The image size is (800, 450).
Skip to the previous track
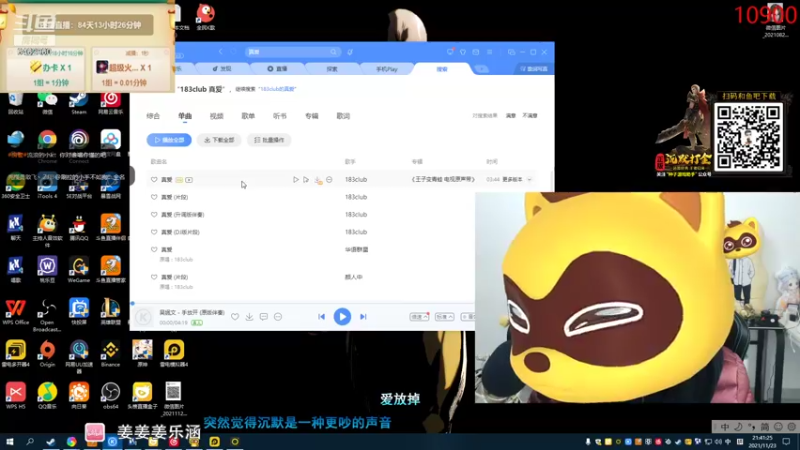(321, 317)
